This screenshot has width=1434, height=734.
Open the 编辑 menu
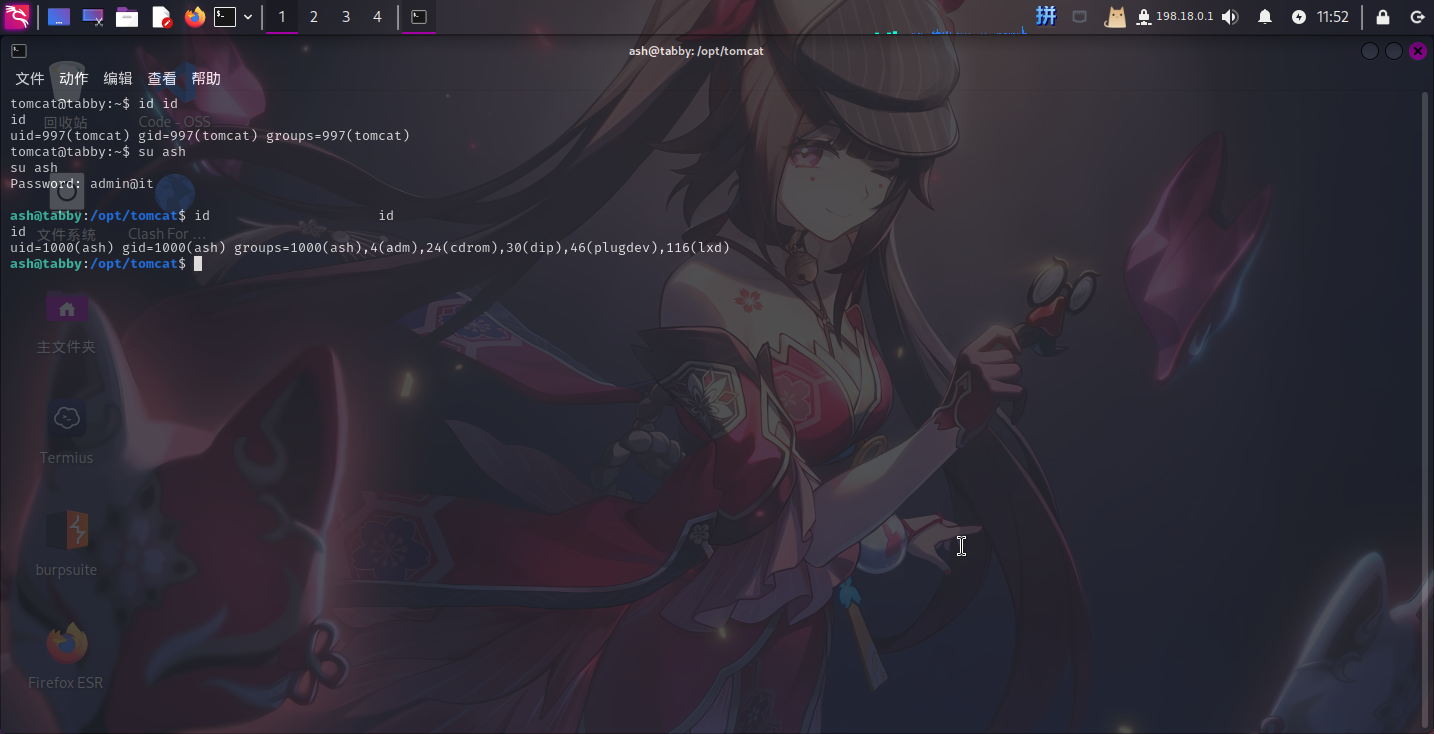(x=118, y=79)
